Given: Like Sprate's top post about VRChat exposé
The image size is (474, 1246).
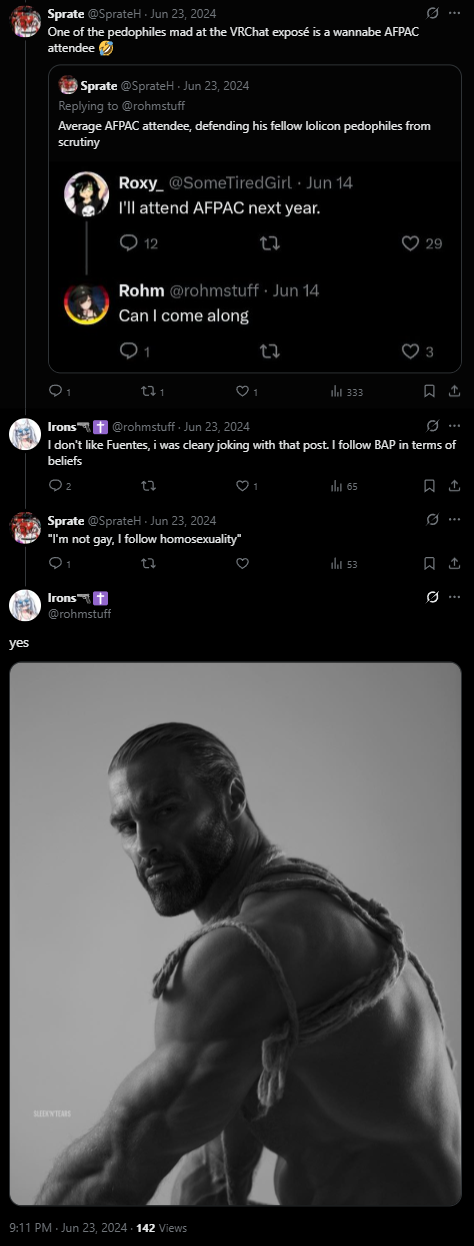Looking at the screenshot, I should (247, 392).
